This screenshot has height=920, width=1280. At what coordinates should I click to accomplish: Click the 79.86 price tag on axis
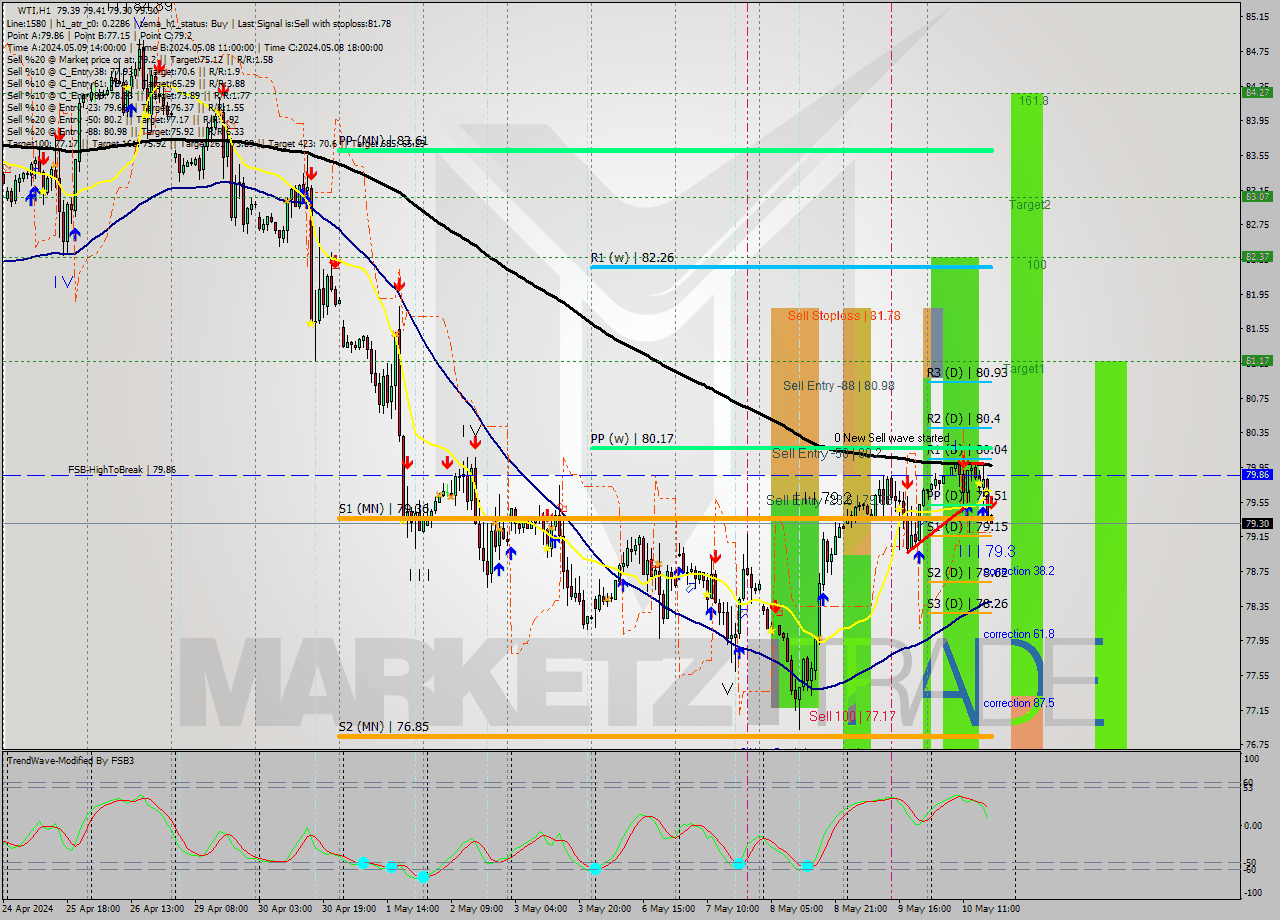click(1257, 475)
